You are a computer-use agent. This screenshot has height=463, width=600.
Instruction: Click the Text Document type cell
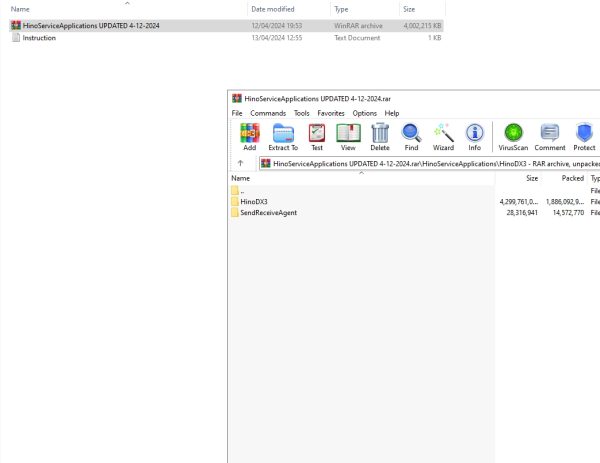tap(357, 38)
